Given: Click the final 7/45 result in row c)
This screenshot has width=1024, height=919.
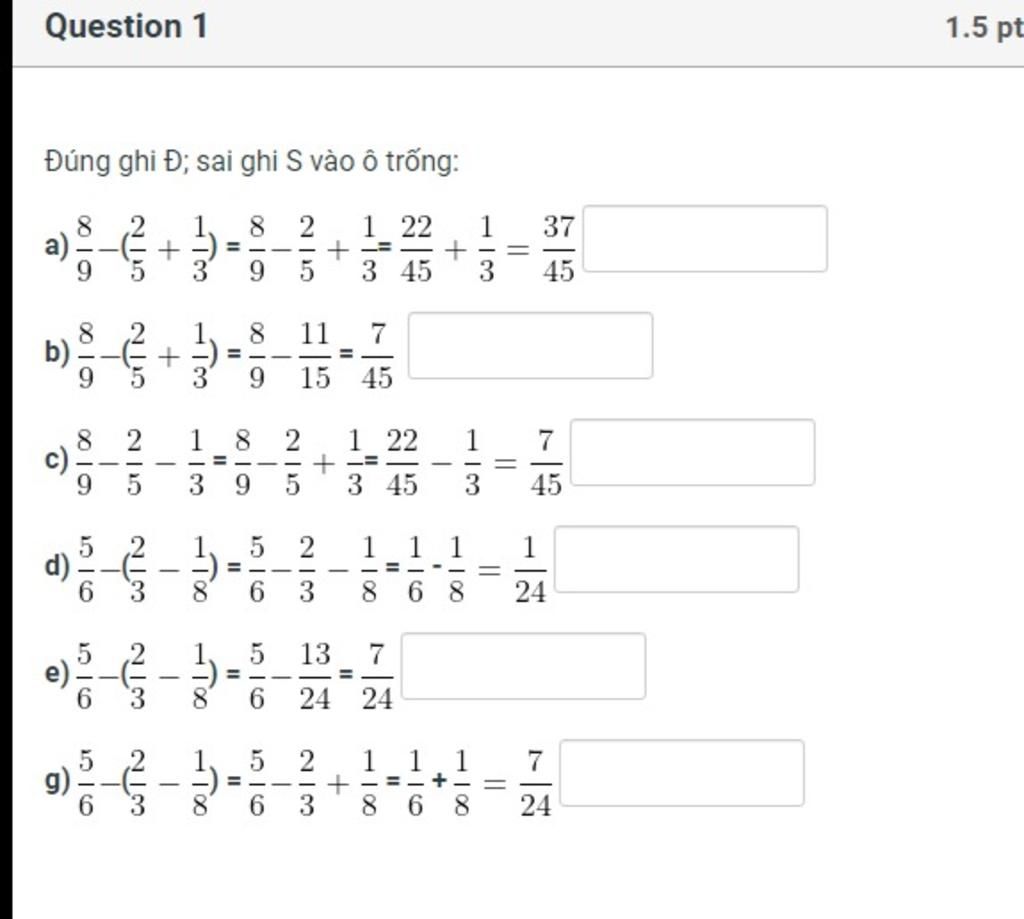Looking at the screenshot, I should pyautogui.click(x=546, y=463).
